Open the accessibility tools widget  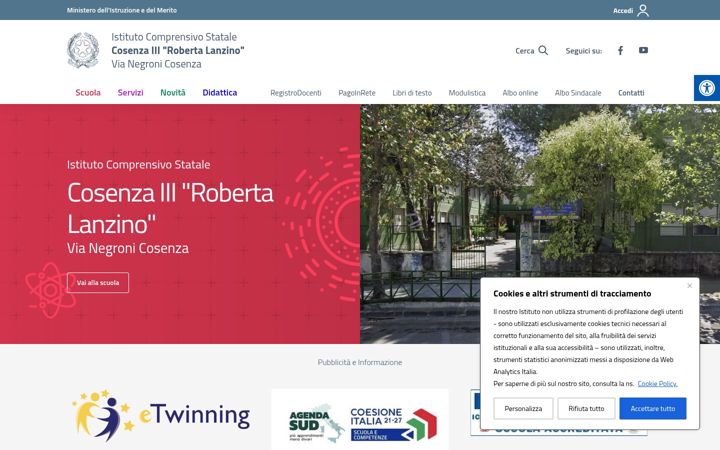point(707,88)
